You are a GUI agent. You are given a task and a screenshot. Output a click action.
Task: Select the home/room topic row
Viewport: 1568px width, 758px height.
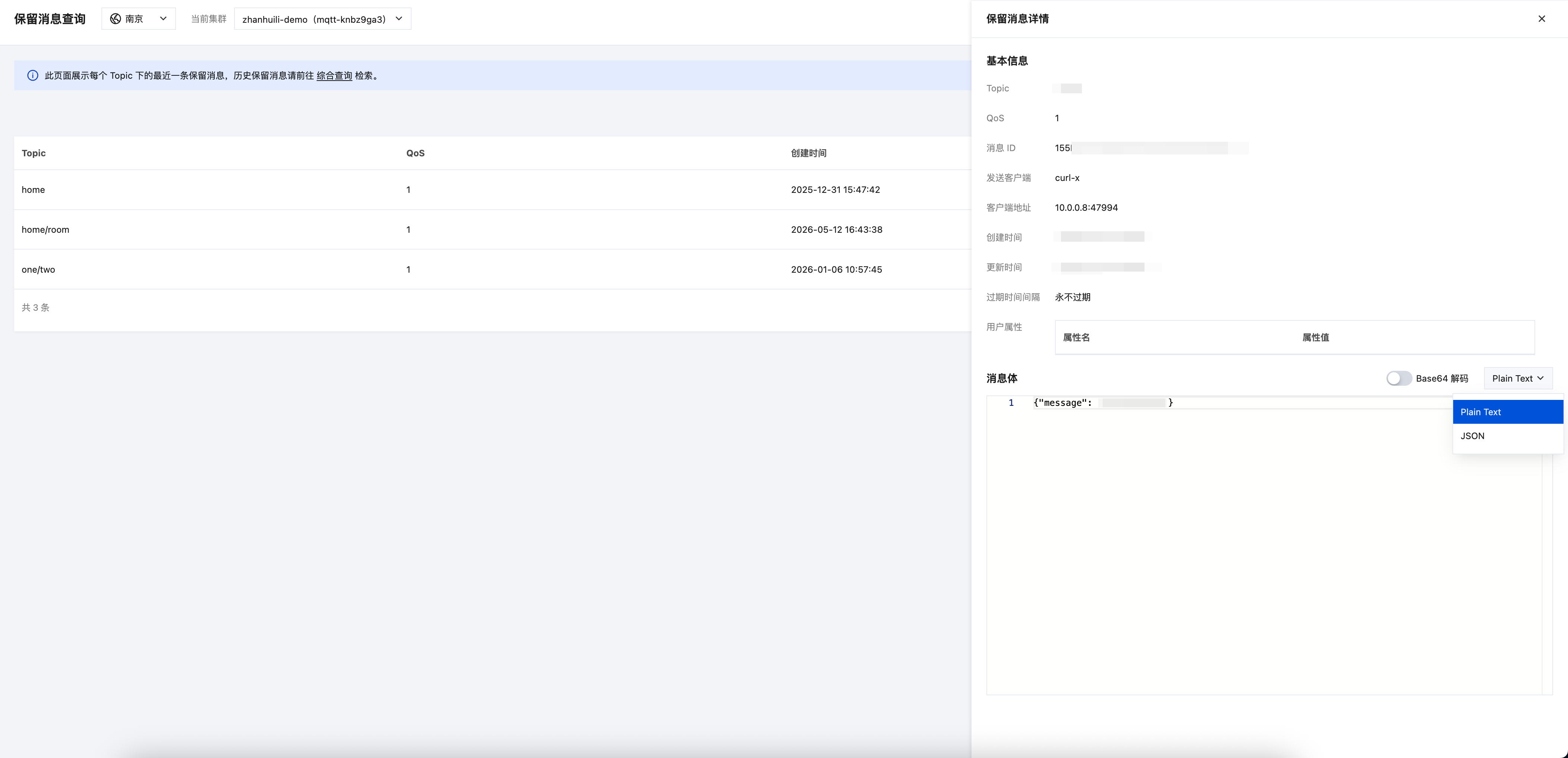(x=492, y=229)
